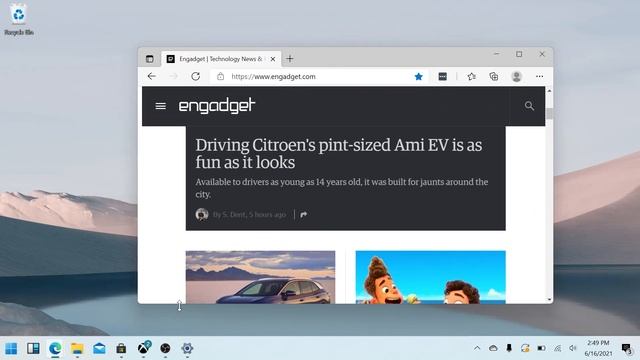Click the battery tray icon

pyautogui.click(x=541, y=348)
